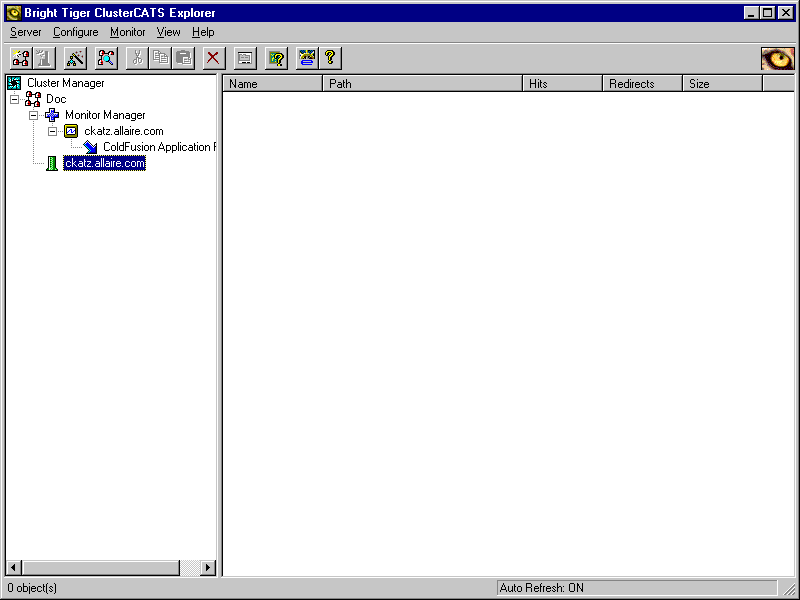The width and height of the screenshot is (800, 600).
Task: Select ColdFusion Application probe tree item
Action: point(158,147)
